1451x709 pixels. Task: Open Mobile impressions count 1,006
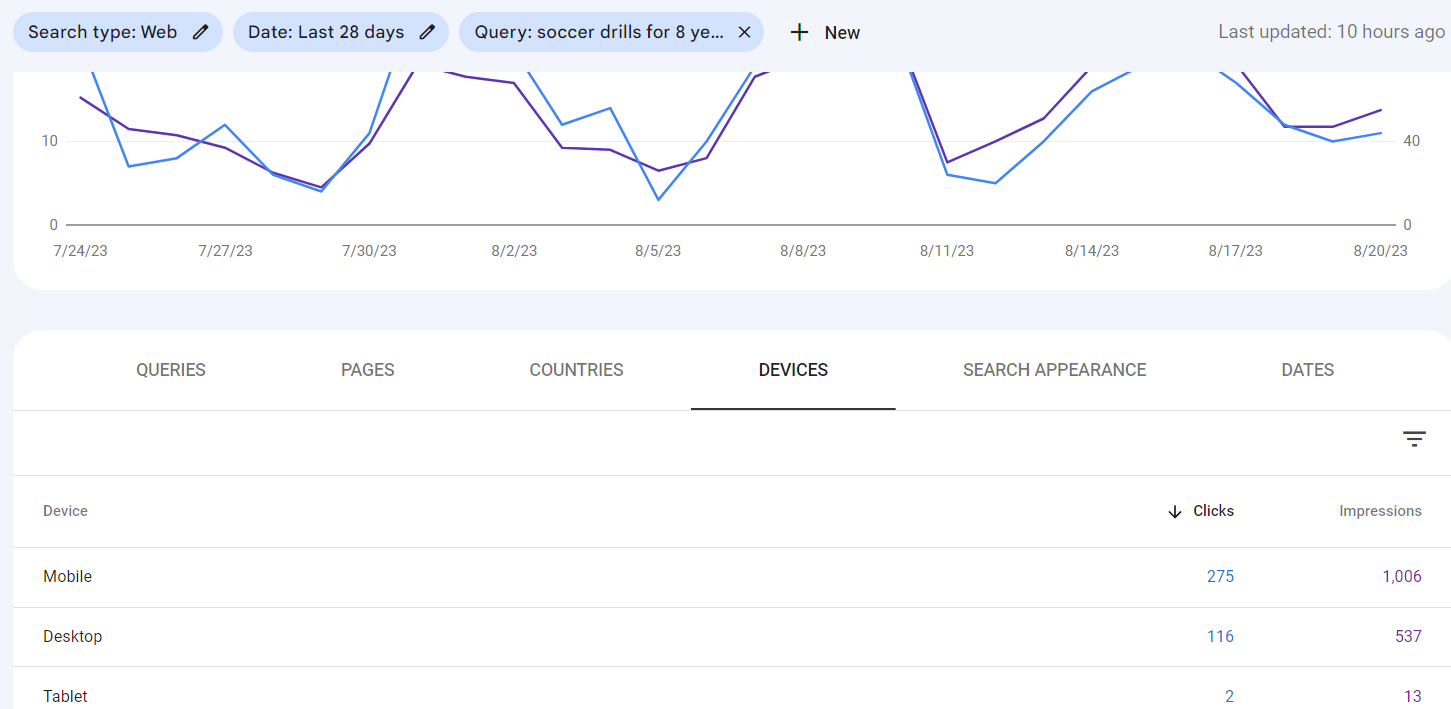(1402, 576)
